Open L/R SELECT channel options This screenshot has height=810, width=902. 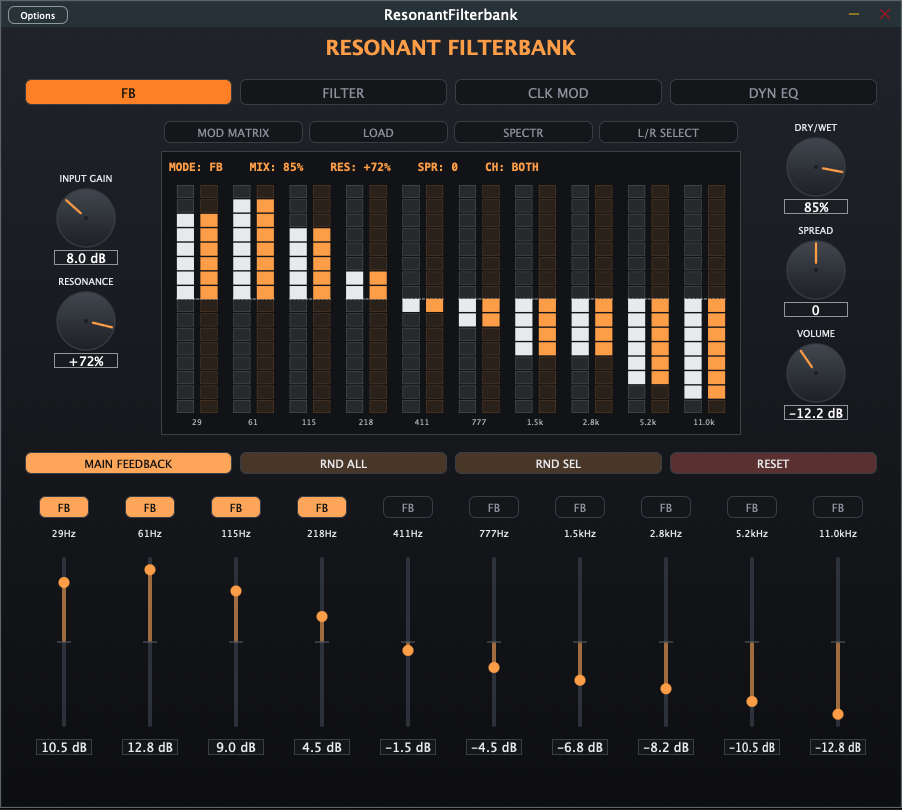pyautogui.click(x=668, y=132)
